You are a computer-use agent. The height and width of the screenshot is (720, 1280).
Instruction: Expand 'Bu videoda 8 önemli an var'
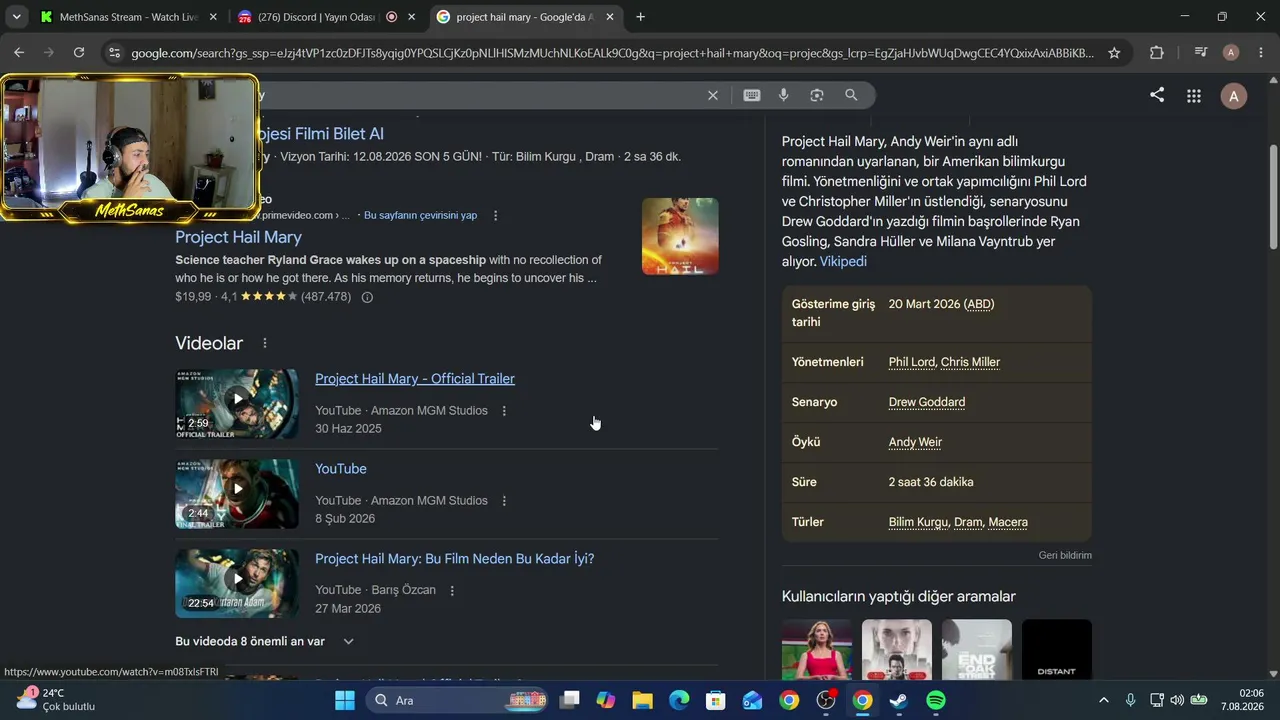(265, 641)
